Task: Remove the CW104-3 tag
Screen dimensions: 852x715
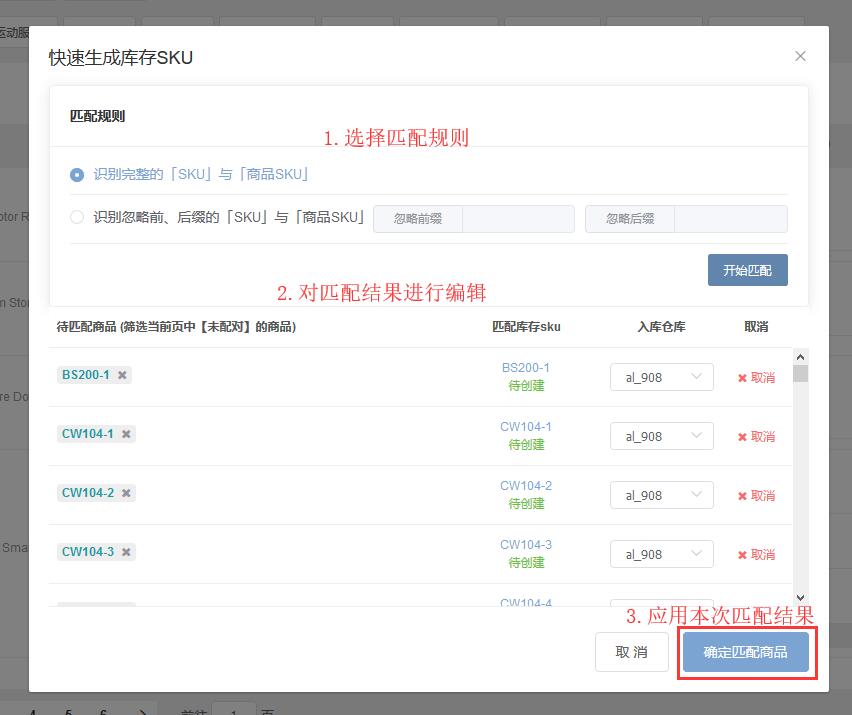Action: [126, 552]
